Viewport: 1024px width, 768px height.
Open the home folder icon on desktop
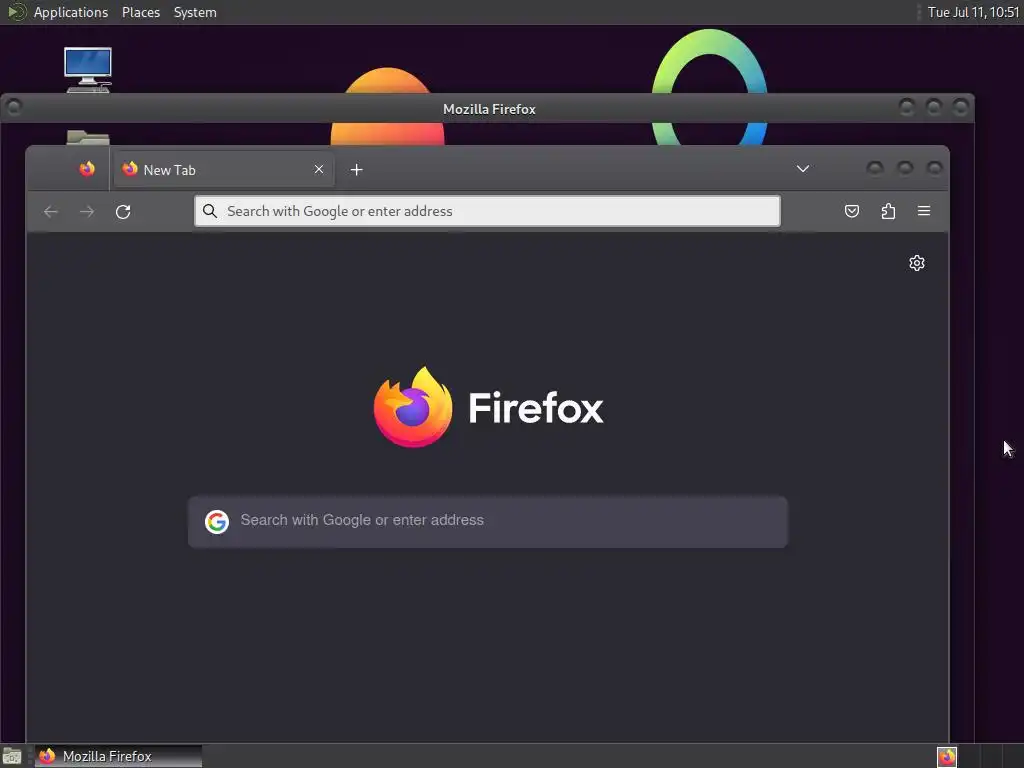(x=88, y=137)
